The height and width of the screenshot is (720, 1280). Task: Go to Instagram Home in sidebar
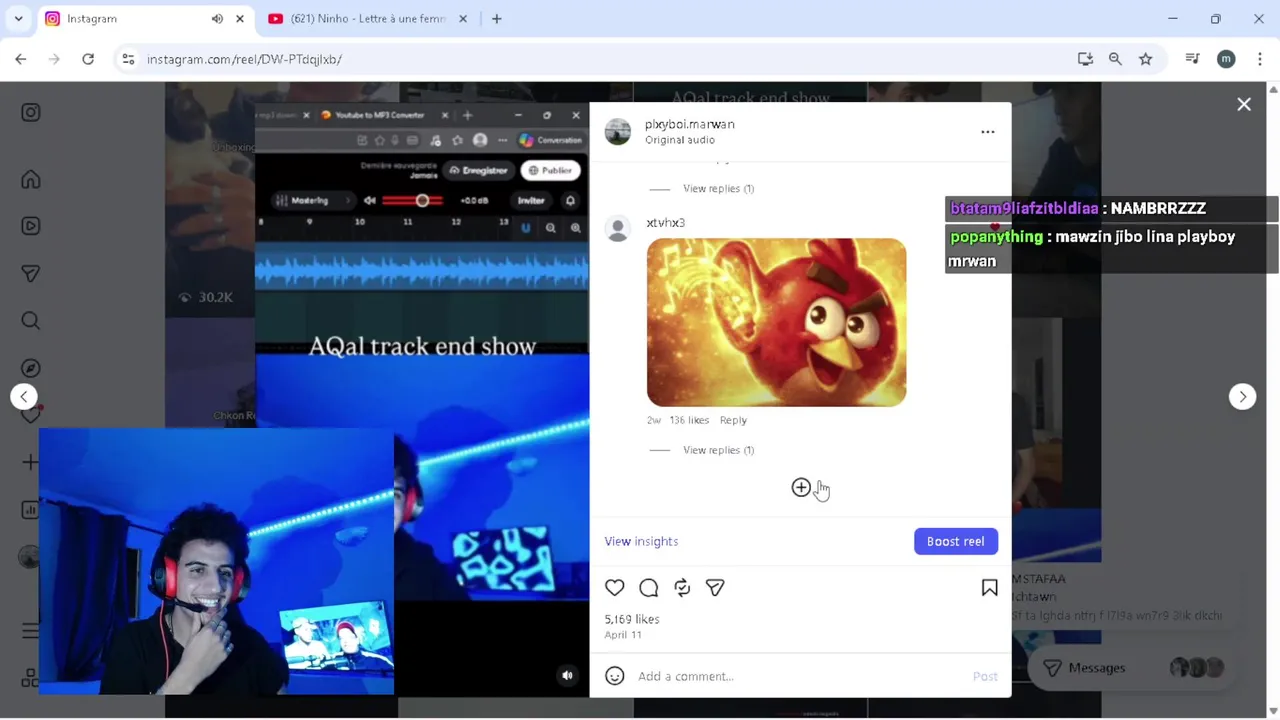click(x=31, y=180)
